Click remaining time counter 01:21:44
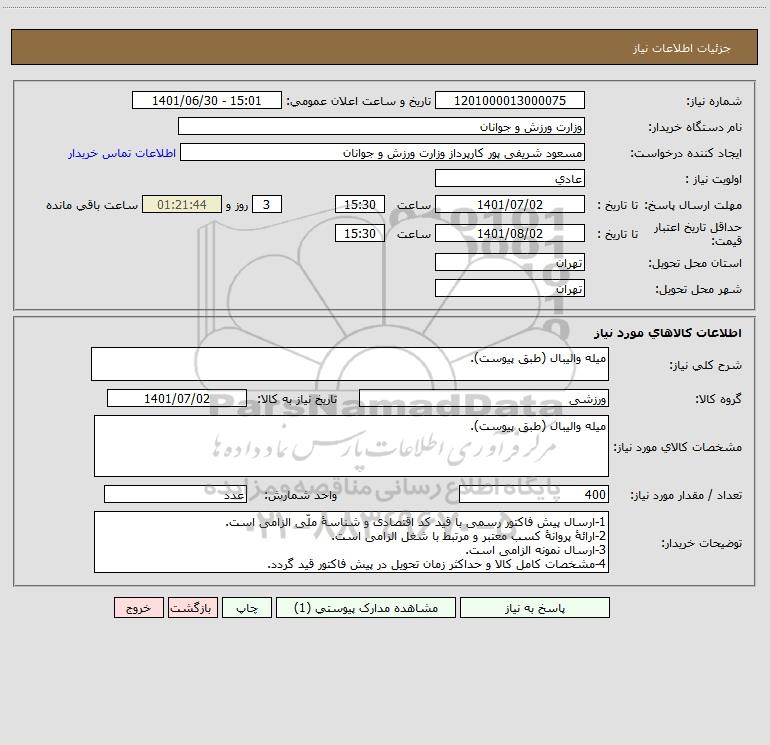This screenshot has width=770, height=745. pyautogui.click(x=182, y=204)
